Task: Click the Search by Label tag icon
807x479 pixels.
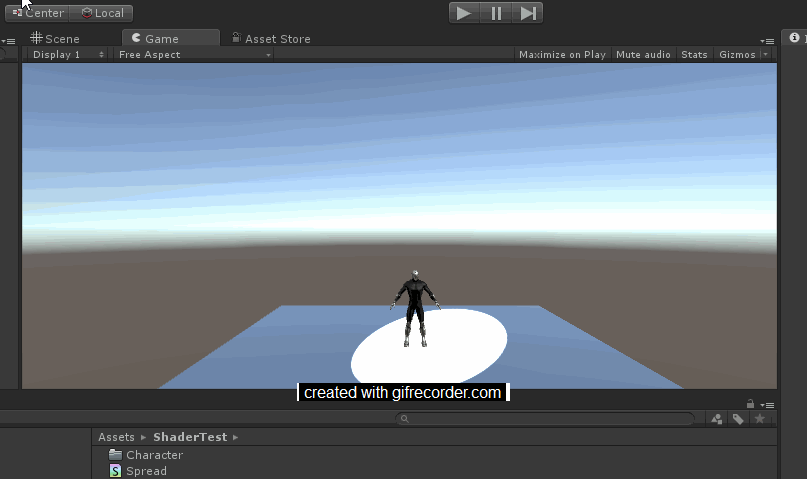Action: [x=738, y=419]
